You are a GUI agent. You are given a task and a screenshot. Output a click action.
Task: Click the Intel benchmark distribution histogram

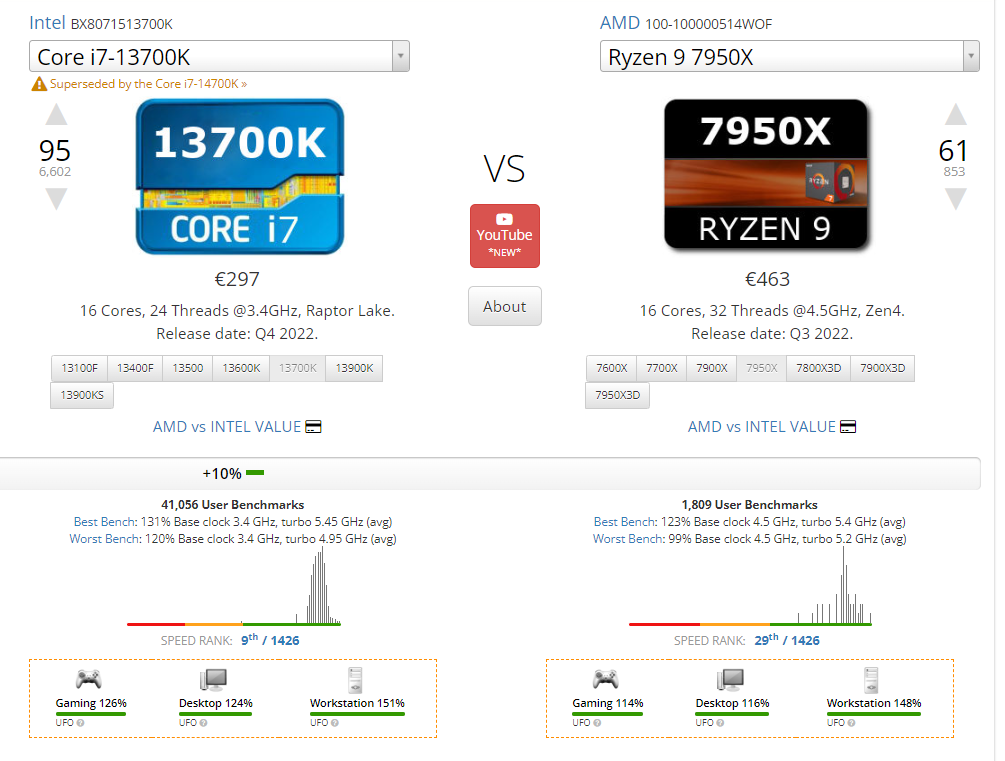(234, 586)
